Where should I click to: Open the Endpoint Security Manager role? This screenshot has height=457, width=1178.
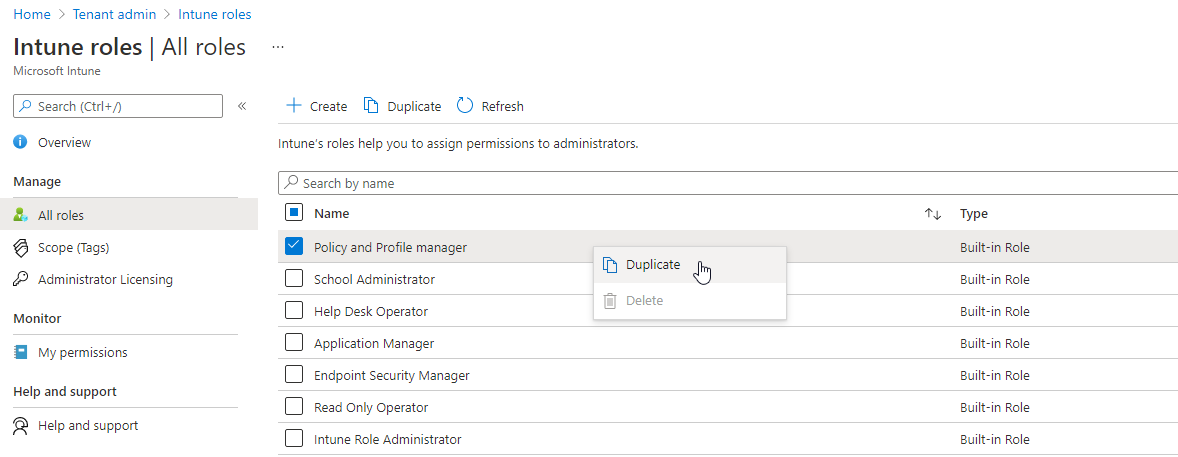coord(391,376)
